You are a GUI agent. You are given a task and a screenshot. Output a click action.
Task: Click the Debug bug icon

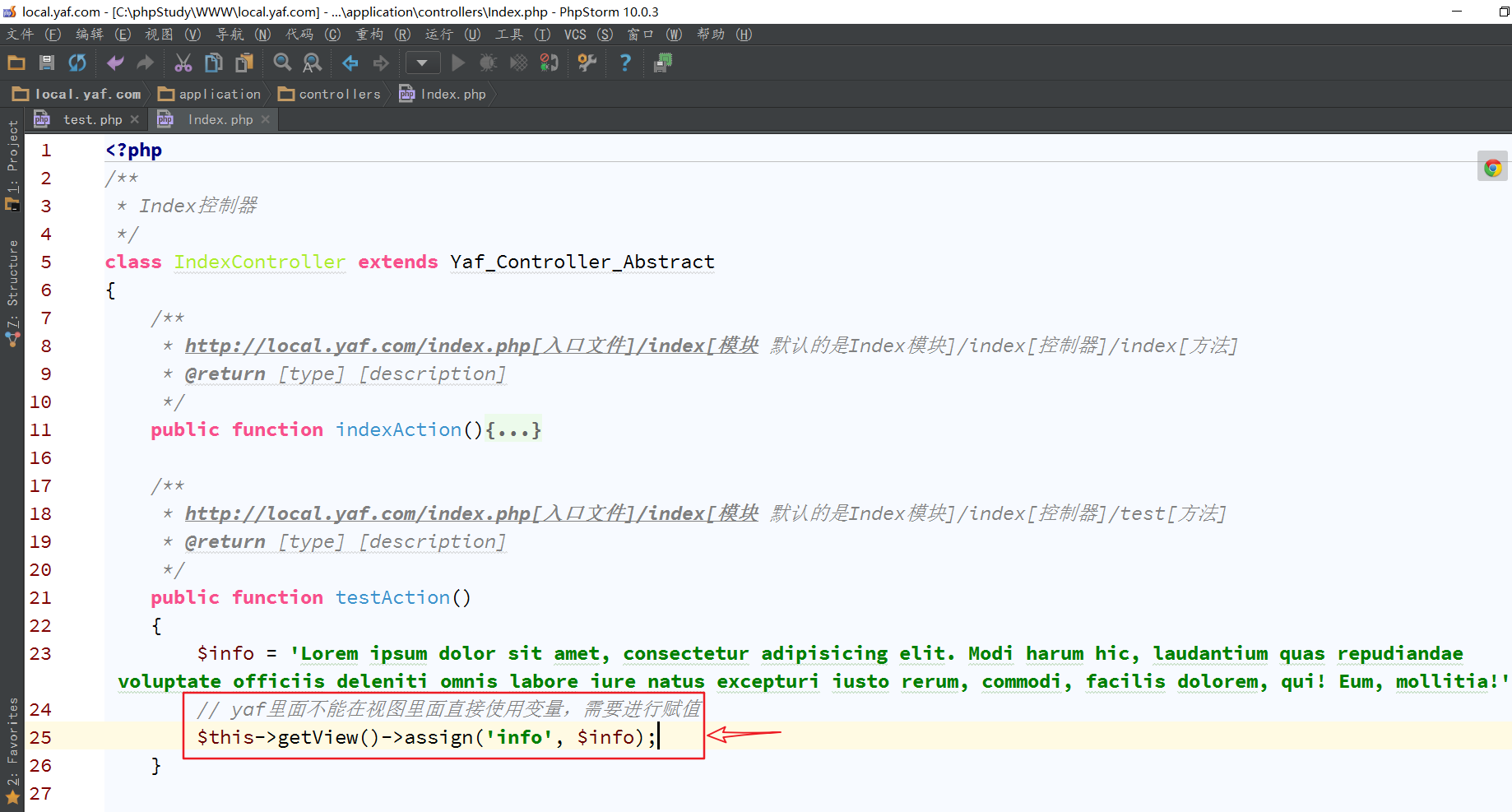488,63
